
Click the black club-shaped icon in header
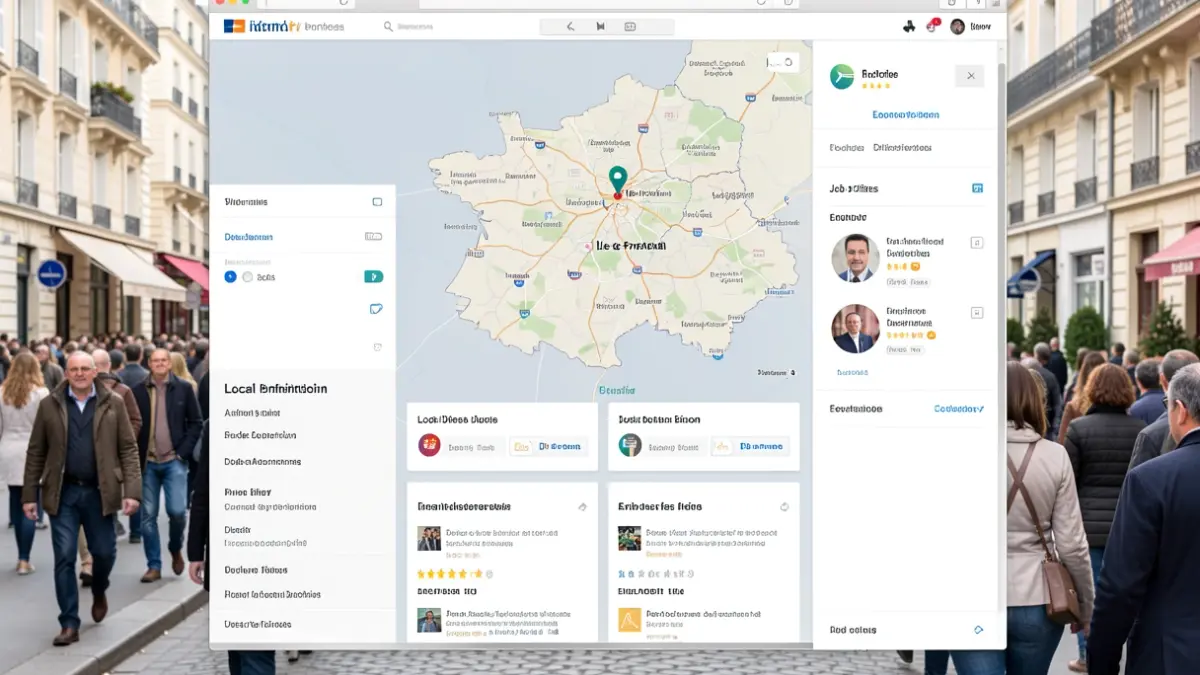coord(908,27)
